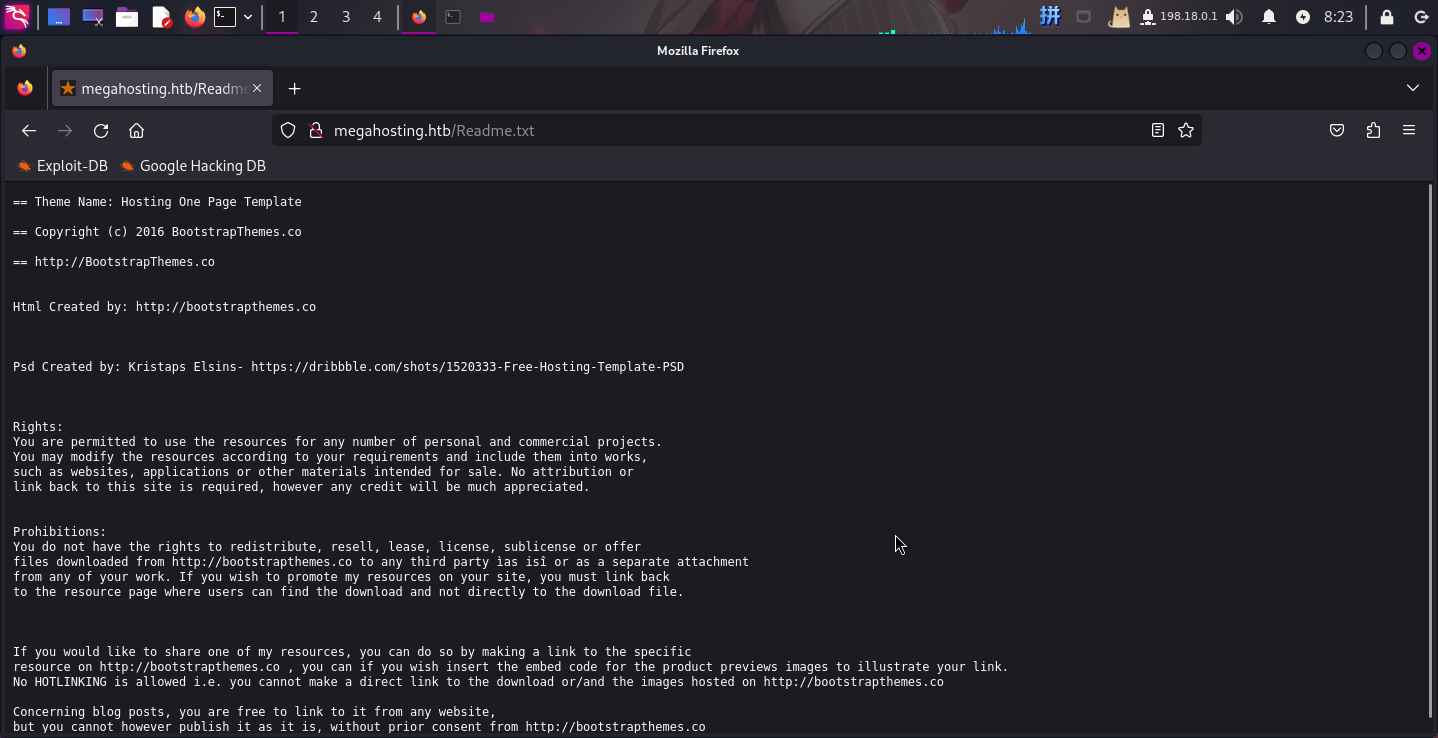Launch the text editor from the panel
Screen dimensions: 1438x738
click(161, 17)
